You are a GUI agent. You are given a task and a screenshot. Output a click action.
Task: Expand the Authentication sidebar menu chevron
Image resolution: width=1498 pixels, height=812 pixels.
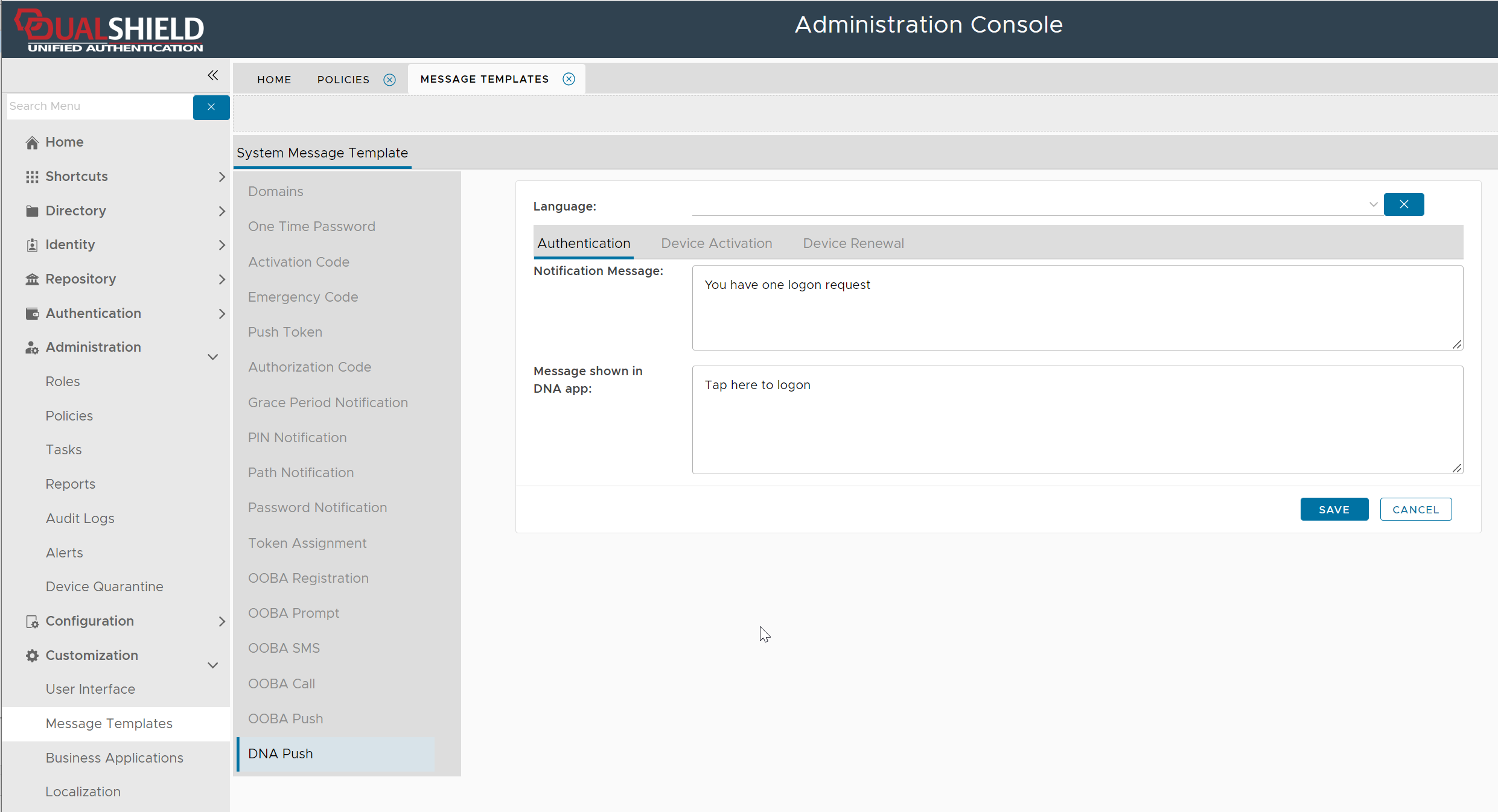point(222,314)
